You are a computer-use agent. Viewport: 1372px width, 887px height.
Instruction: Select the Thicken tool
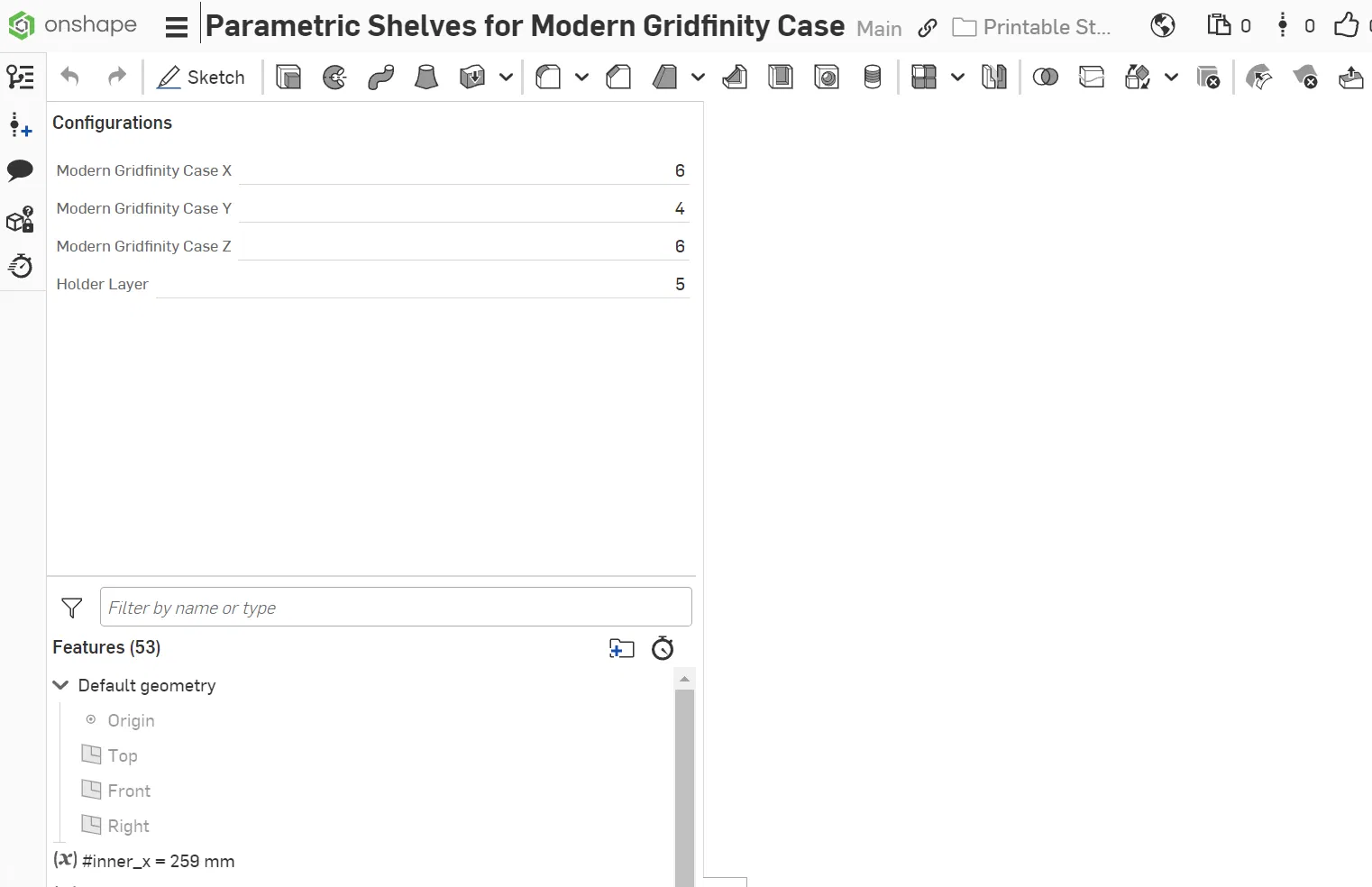coord(472,78)
